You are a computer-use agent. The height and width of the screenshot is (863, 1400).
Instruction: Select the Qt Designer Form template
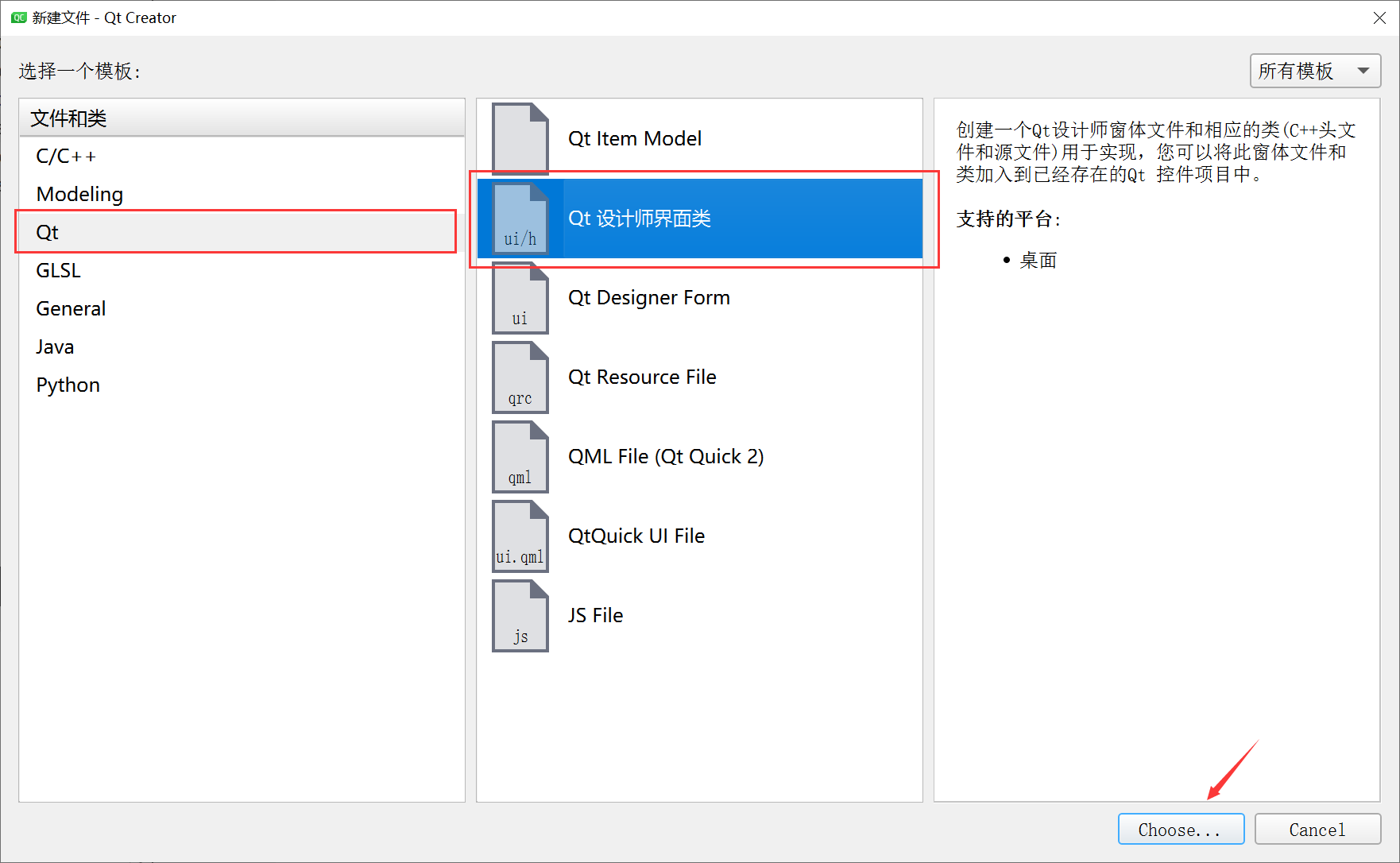(x=699, y=297)
